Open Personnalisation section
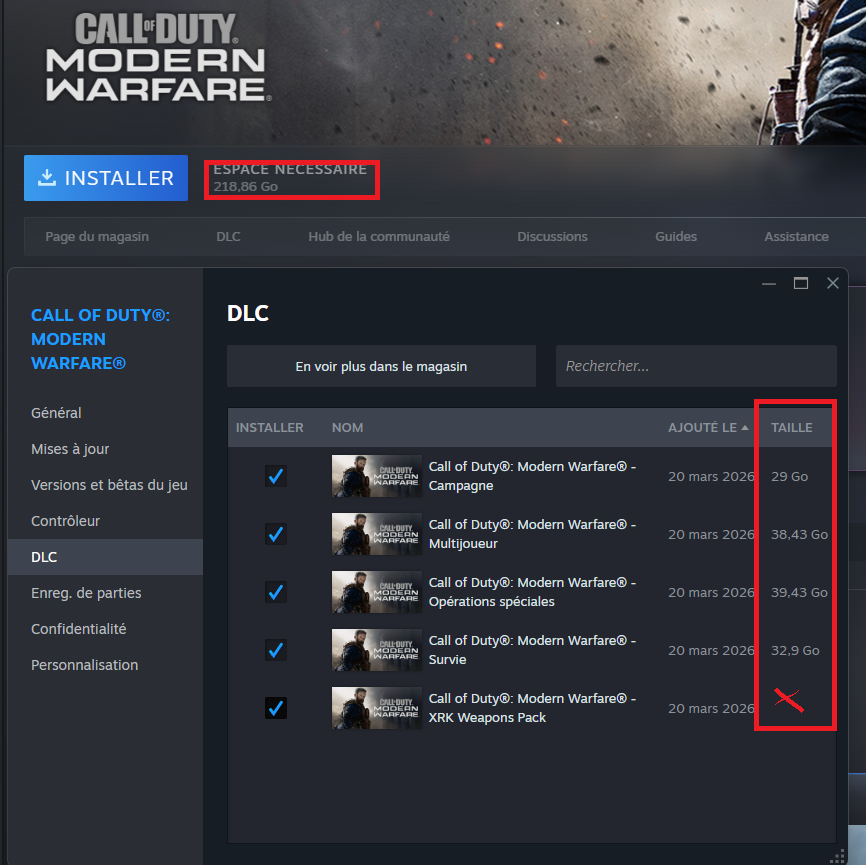Screen dimensions: 866x865 click(85, 664)
